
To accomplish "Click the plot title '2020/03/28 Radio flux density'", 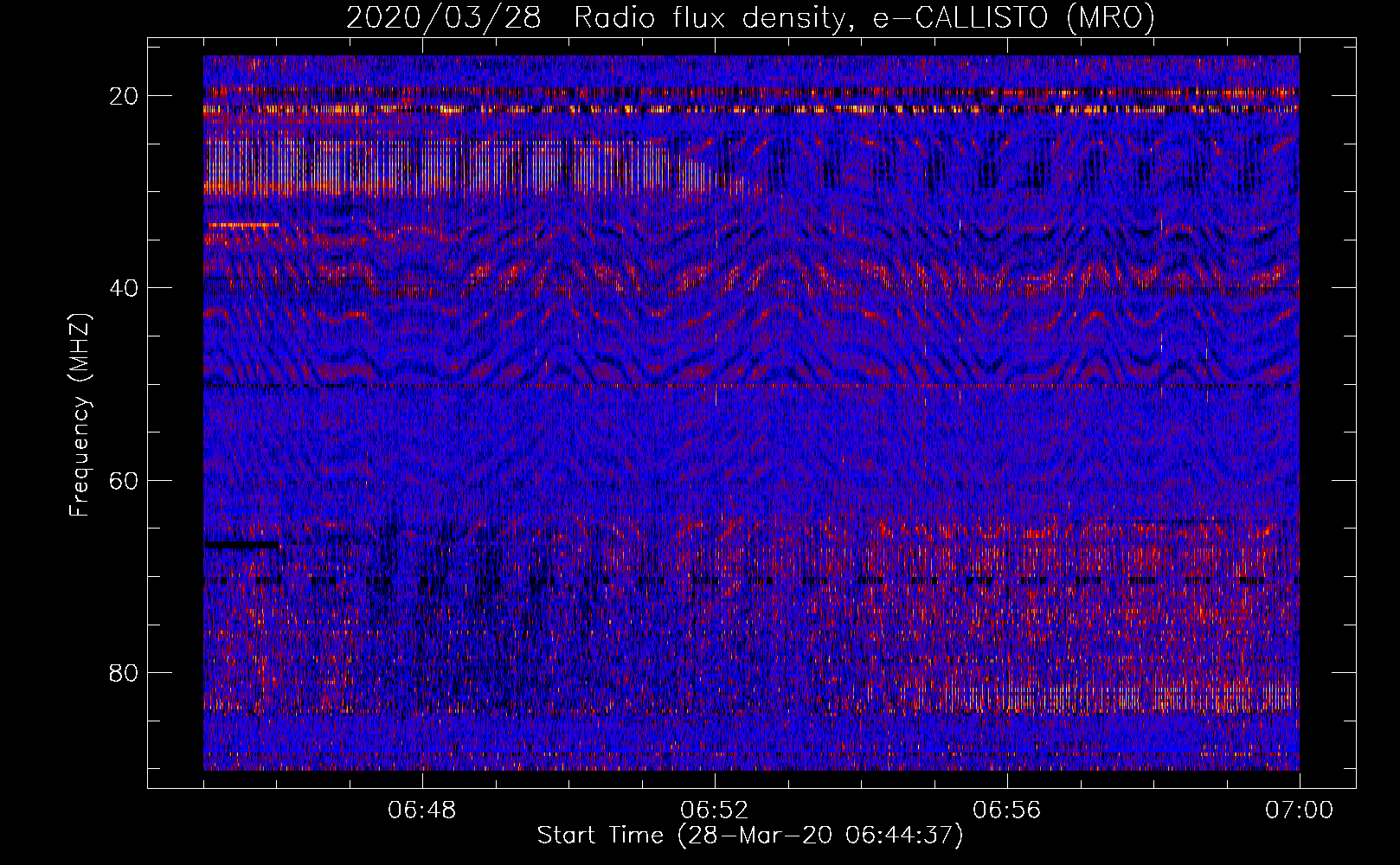I will pos(751,17).
